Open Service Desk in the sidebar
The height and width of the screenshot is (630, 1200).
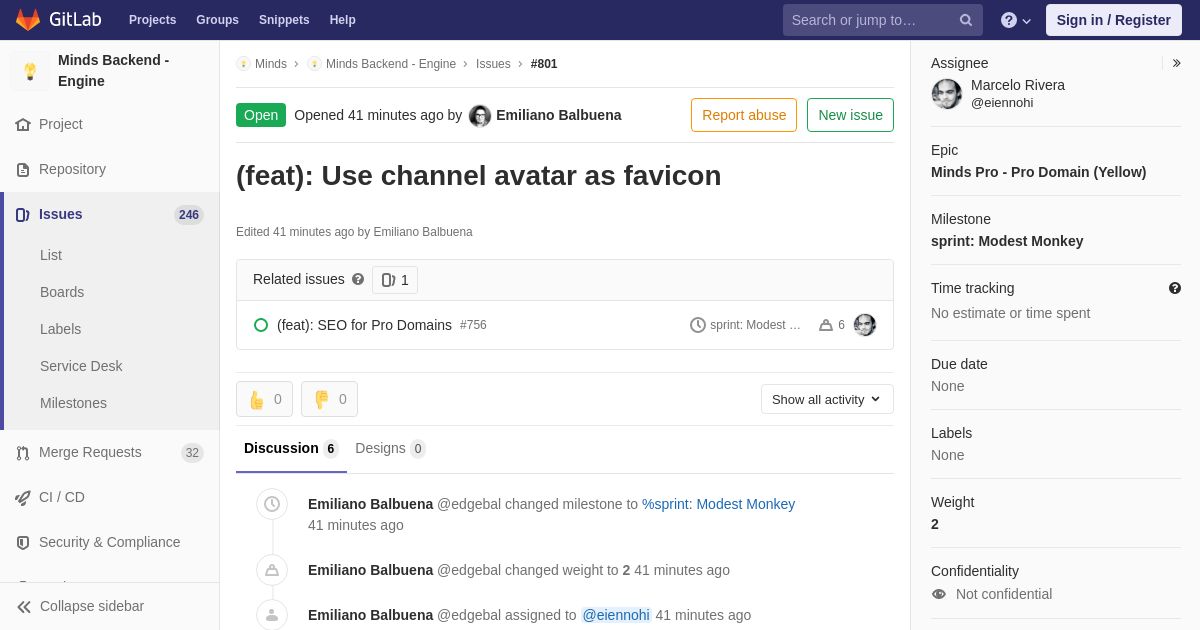(x=81, y=366)
